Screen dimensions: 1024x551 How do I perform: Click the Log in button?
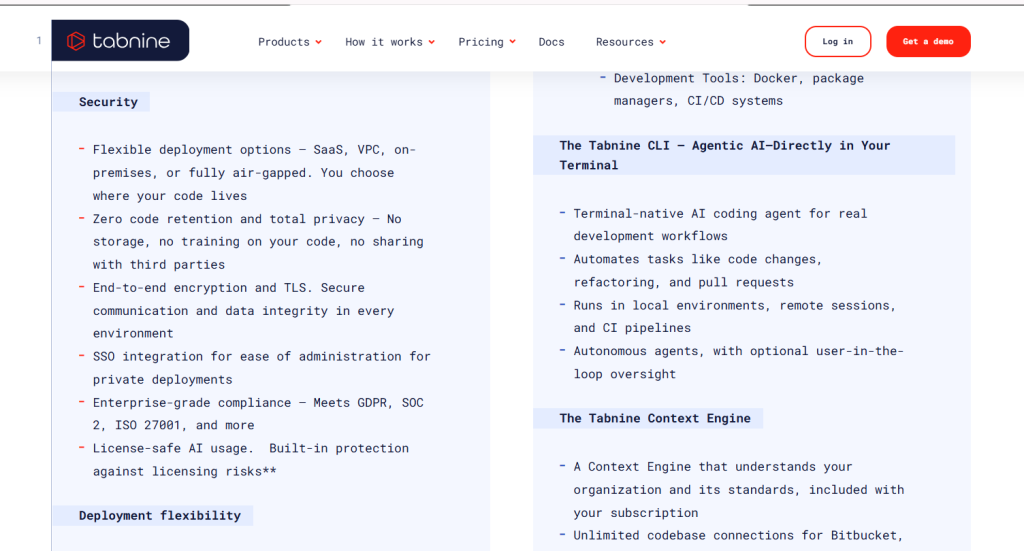pyautogui.click(x=838, y=41)
